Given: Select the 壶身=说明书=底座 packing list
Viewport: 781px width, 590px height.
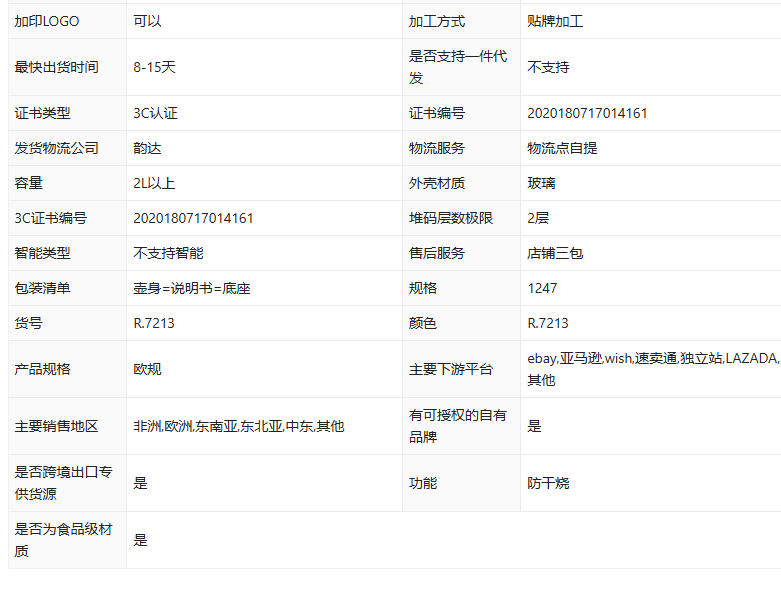Looking at the screenshot, I should (191, 288).
